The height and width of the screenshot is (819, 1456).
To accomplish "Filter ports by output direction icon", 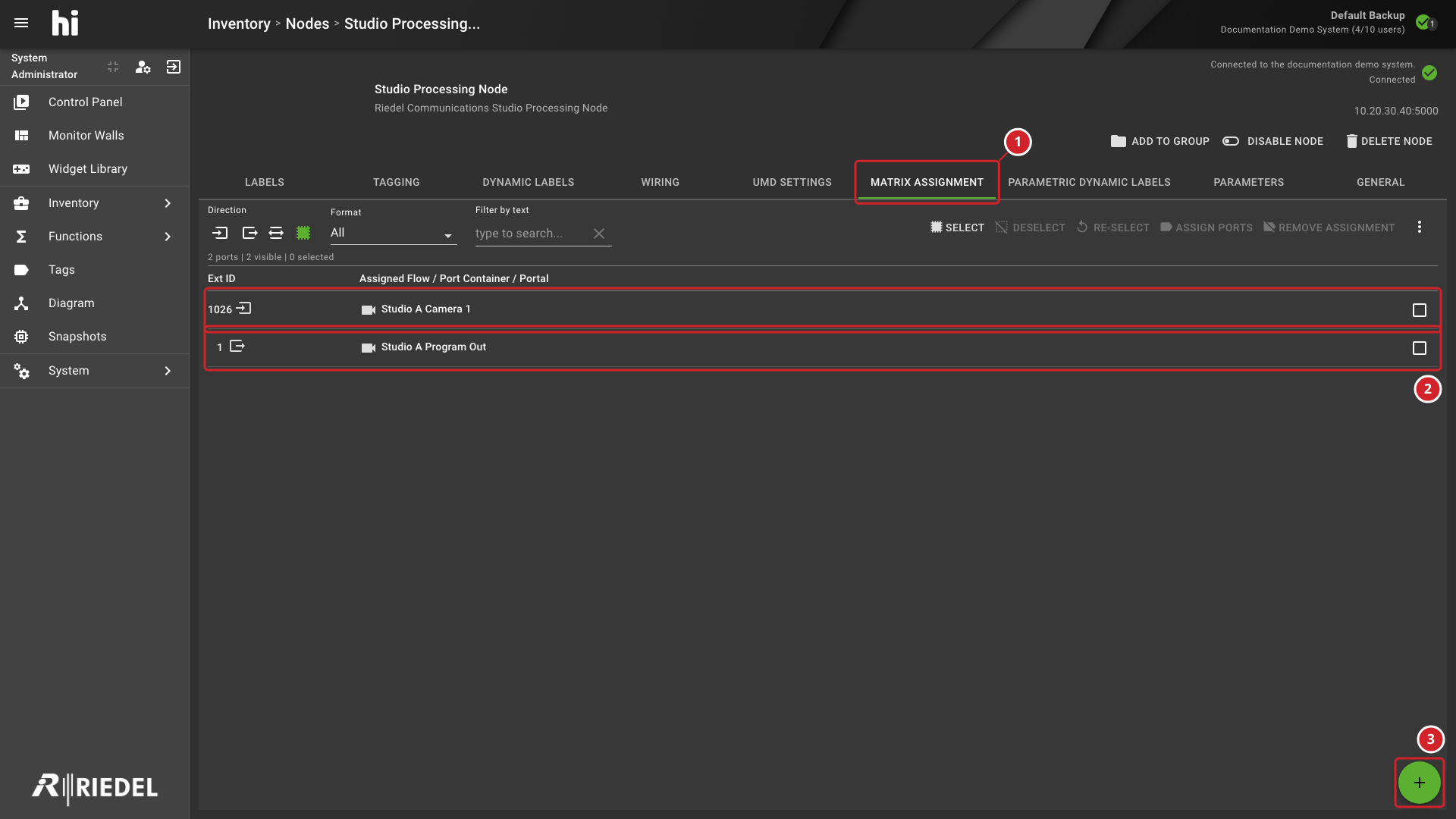I will point(249,233).
